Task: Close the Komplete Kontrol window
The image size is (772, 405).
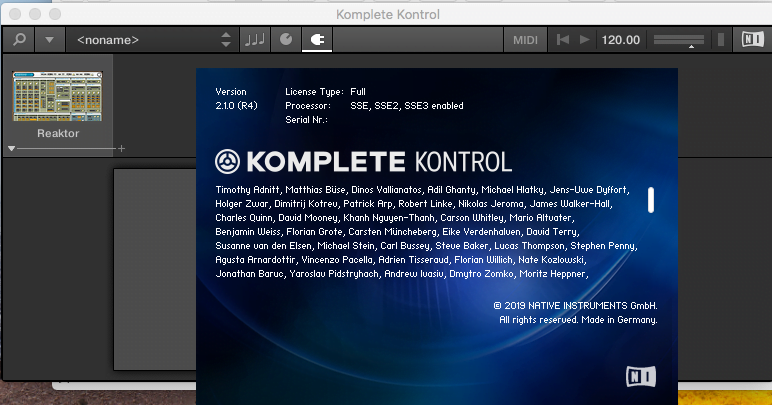Action: (x=15, y=14)
